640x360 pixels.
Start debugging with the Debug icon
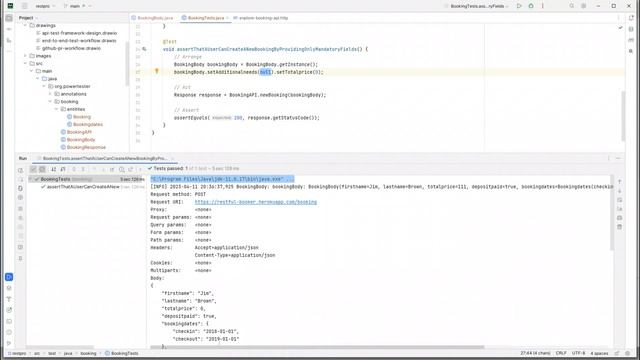click(531, 6)
